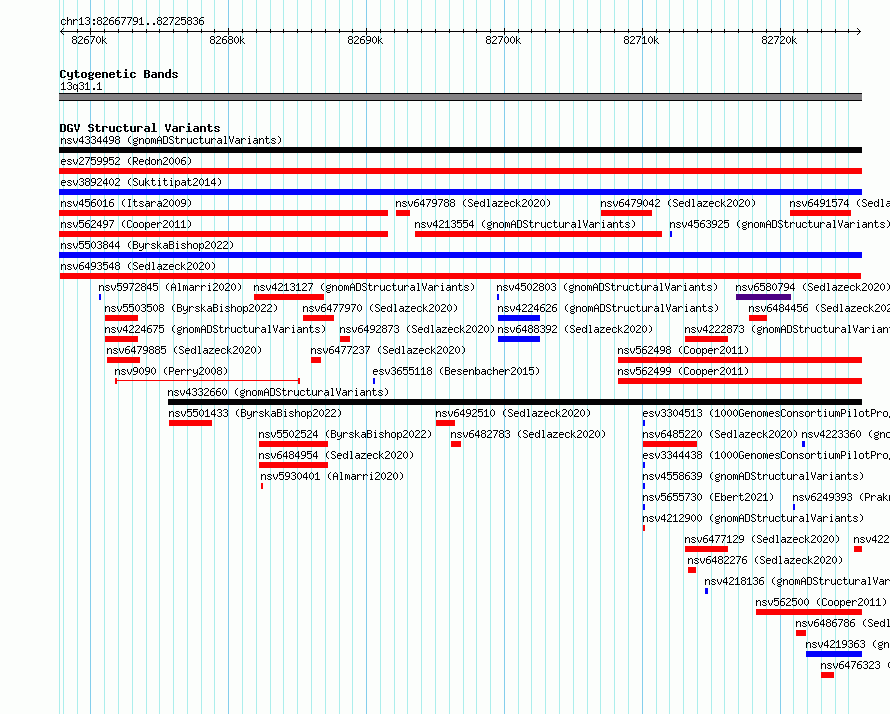The image size is (890, 714).
Task: Click the nsv4222873 variant label
Action: (x=787, y=329)
